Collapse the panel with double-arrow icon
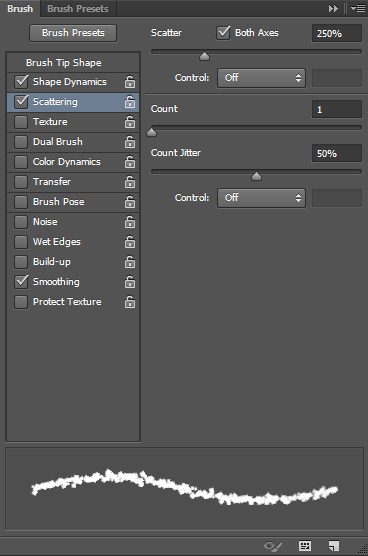The height and width of the screenshot is (556, 368). pyautogui.click(x=333, y=9)
